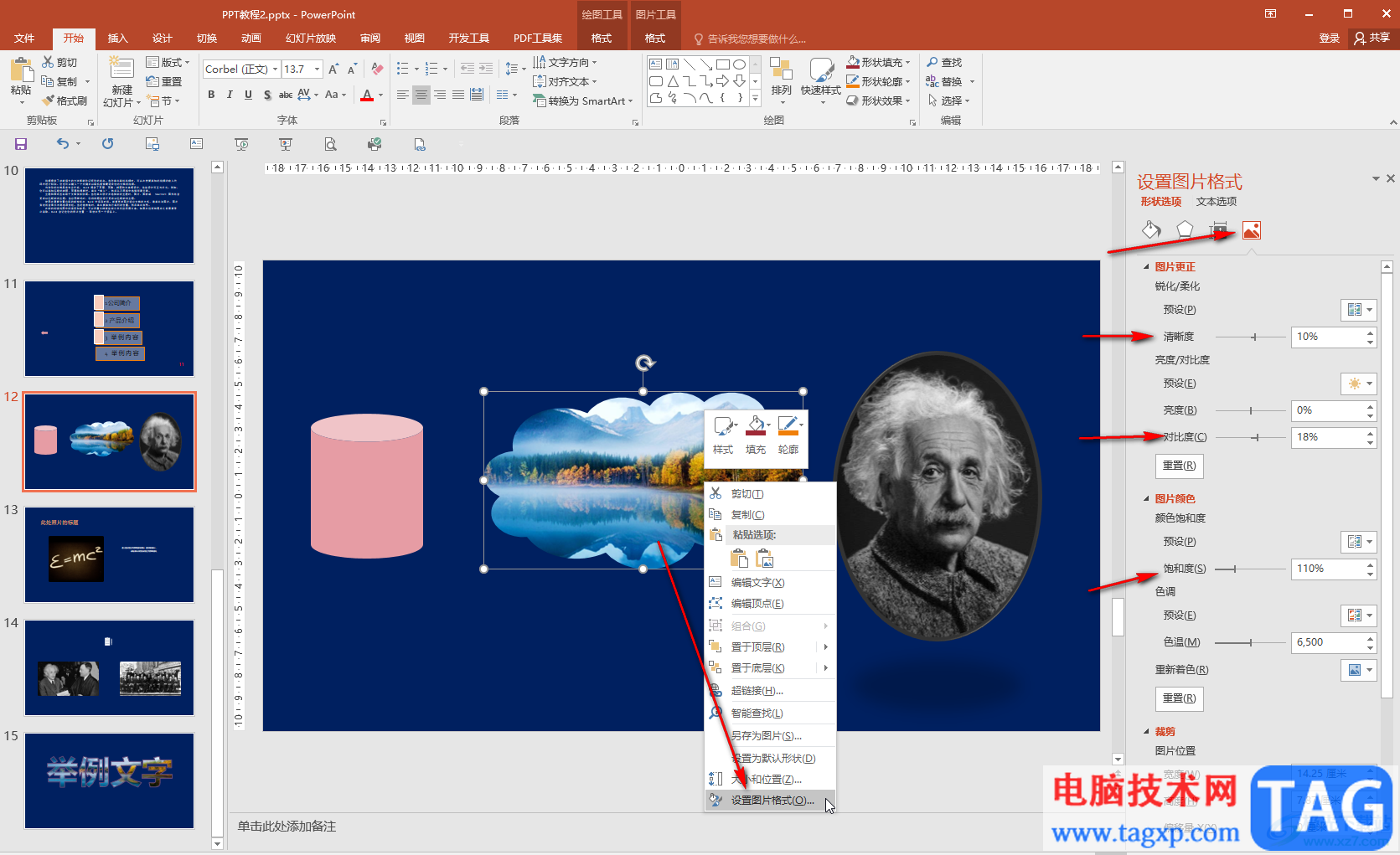Click the Find button in editing group
Viewport: 1400px width, 855px height.
pyautogui.click(x=944, y=62)
